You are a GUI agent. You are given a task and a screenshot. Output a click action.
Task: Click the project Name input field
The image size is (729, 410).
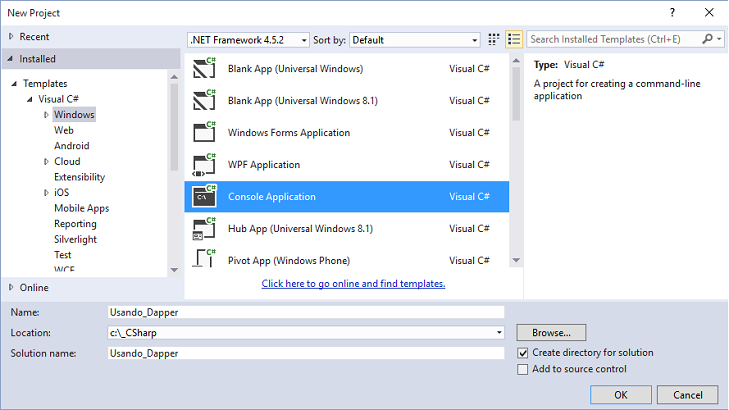(x=306, y=312)
